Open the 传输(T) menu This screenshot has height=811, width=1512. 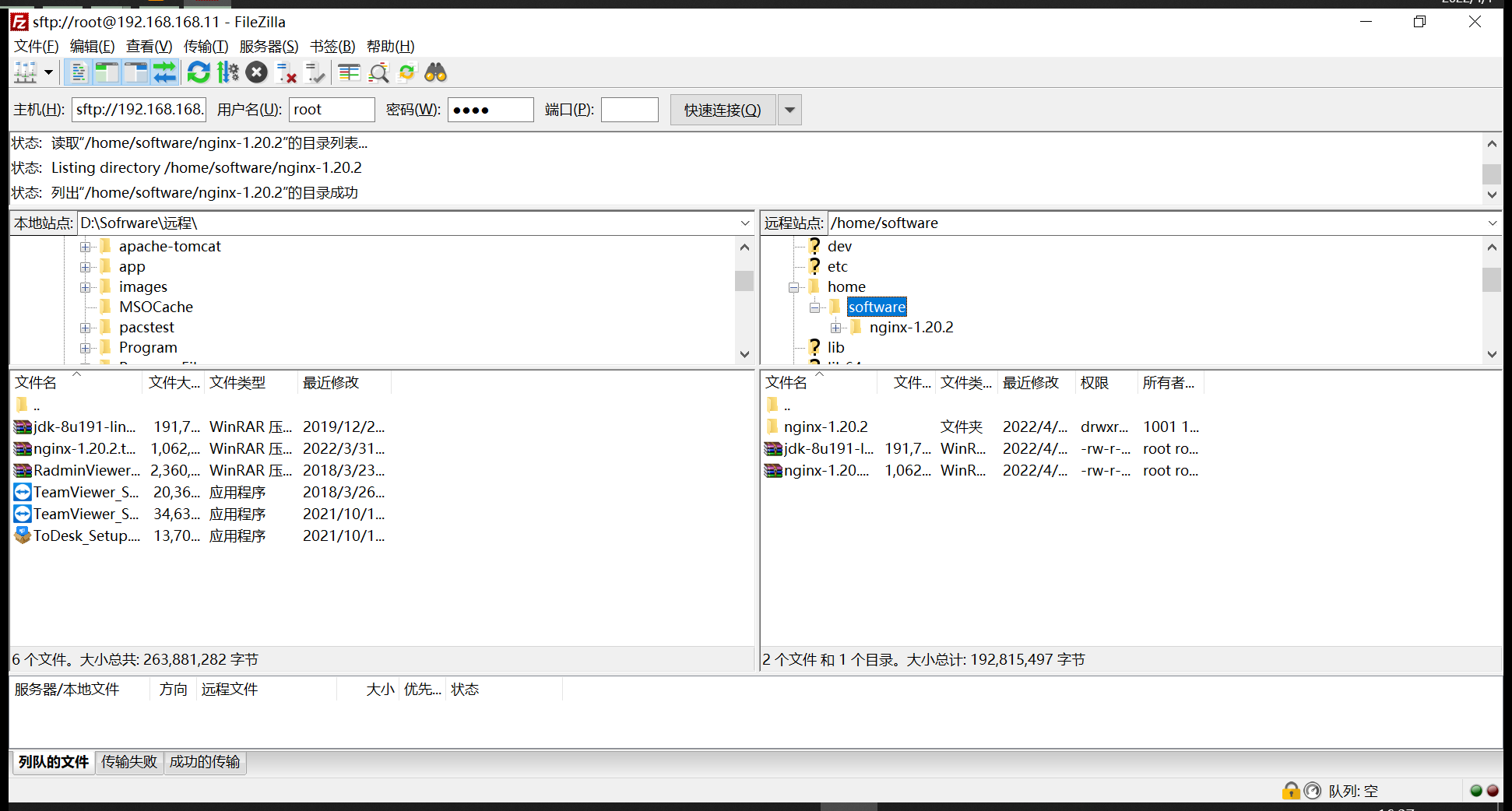(x=206, y=47)
